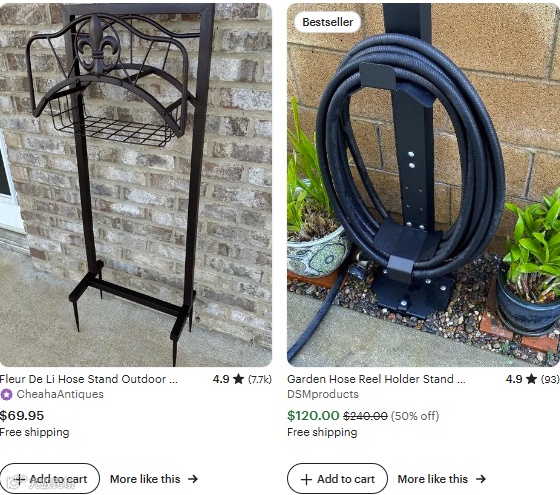560x495 pixels.
Task: Open Garden Hose Reel Holder Stand title
Action: tap(376, 379)
